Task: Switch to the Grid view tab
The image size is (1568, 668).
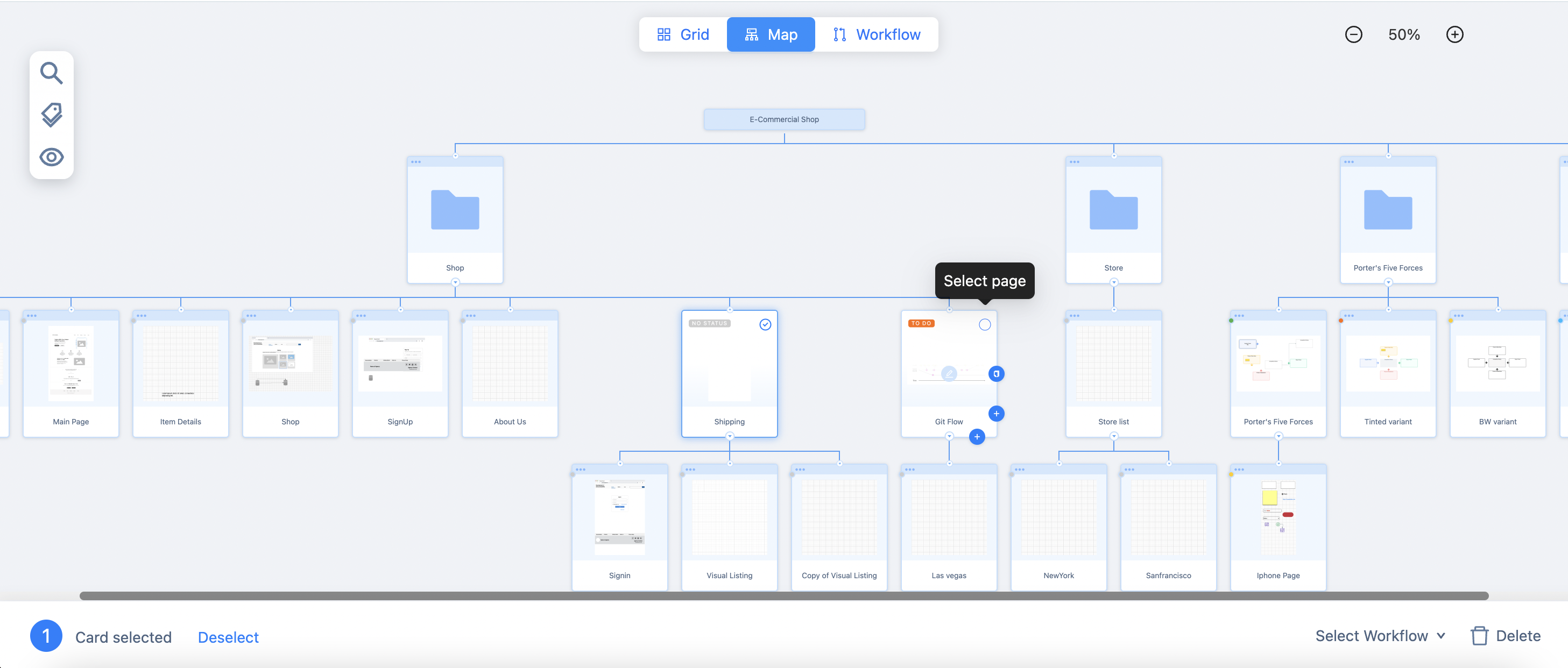Action: [x=683, y=34]
